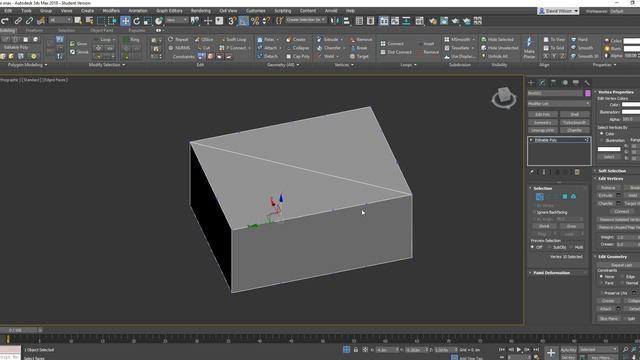The height and width of the screenshot is (360, 640).
Task: Click the Slice Plane button
Action: pyautogui.click(x=608, y=318)
